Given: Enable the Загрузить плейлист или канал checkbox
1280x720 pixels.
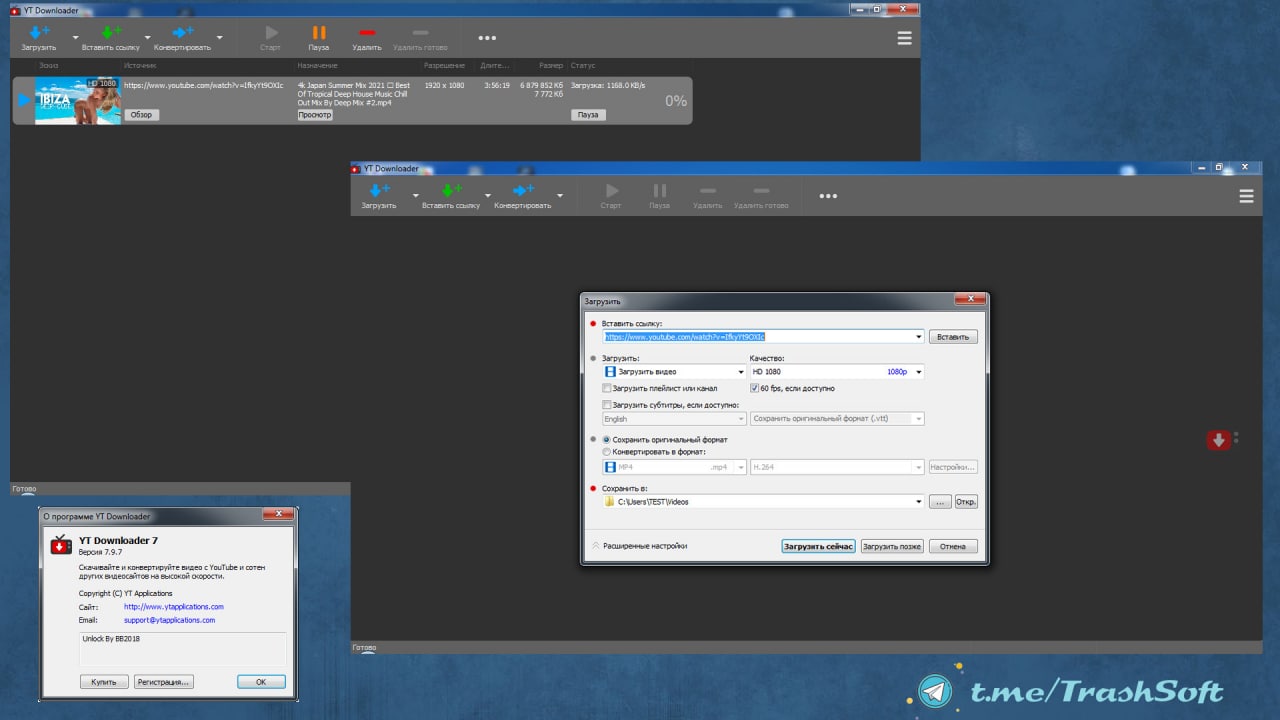Looking at the screenshot, I should pos(607,388).
